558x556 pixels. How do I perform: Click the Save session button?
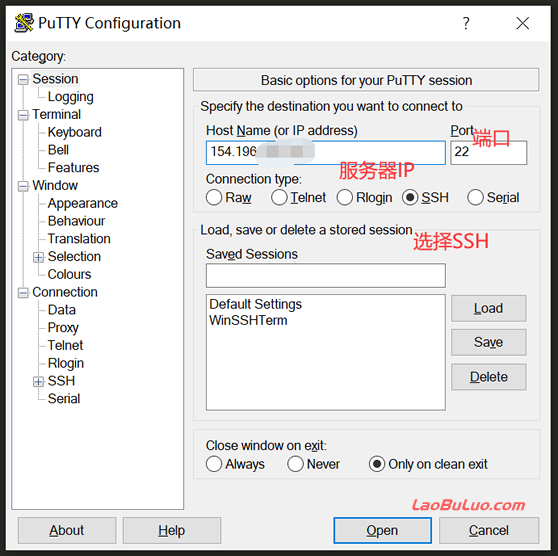[x=489, y=342]
